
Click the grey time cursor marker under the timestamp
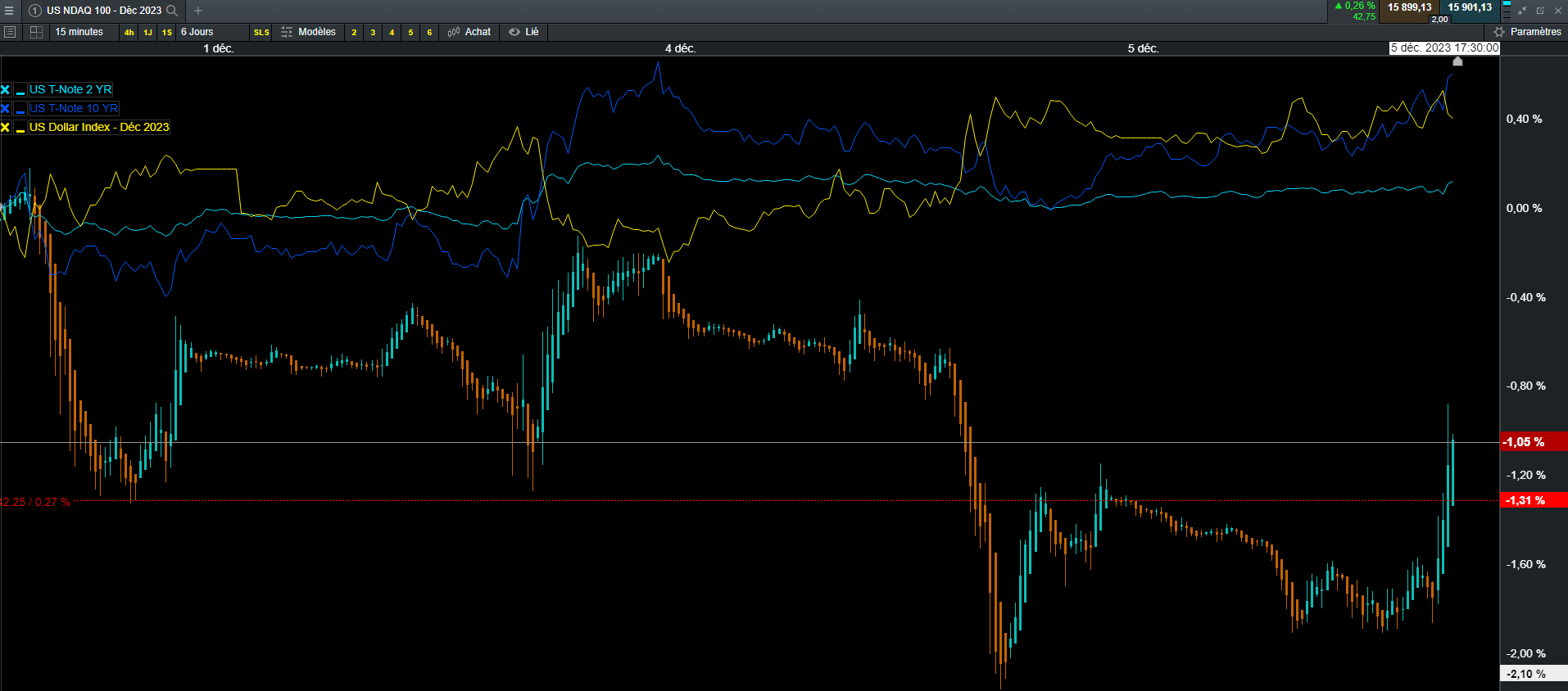[1457, 61]
